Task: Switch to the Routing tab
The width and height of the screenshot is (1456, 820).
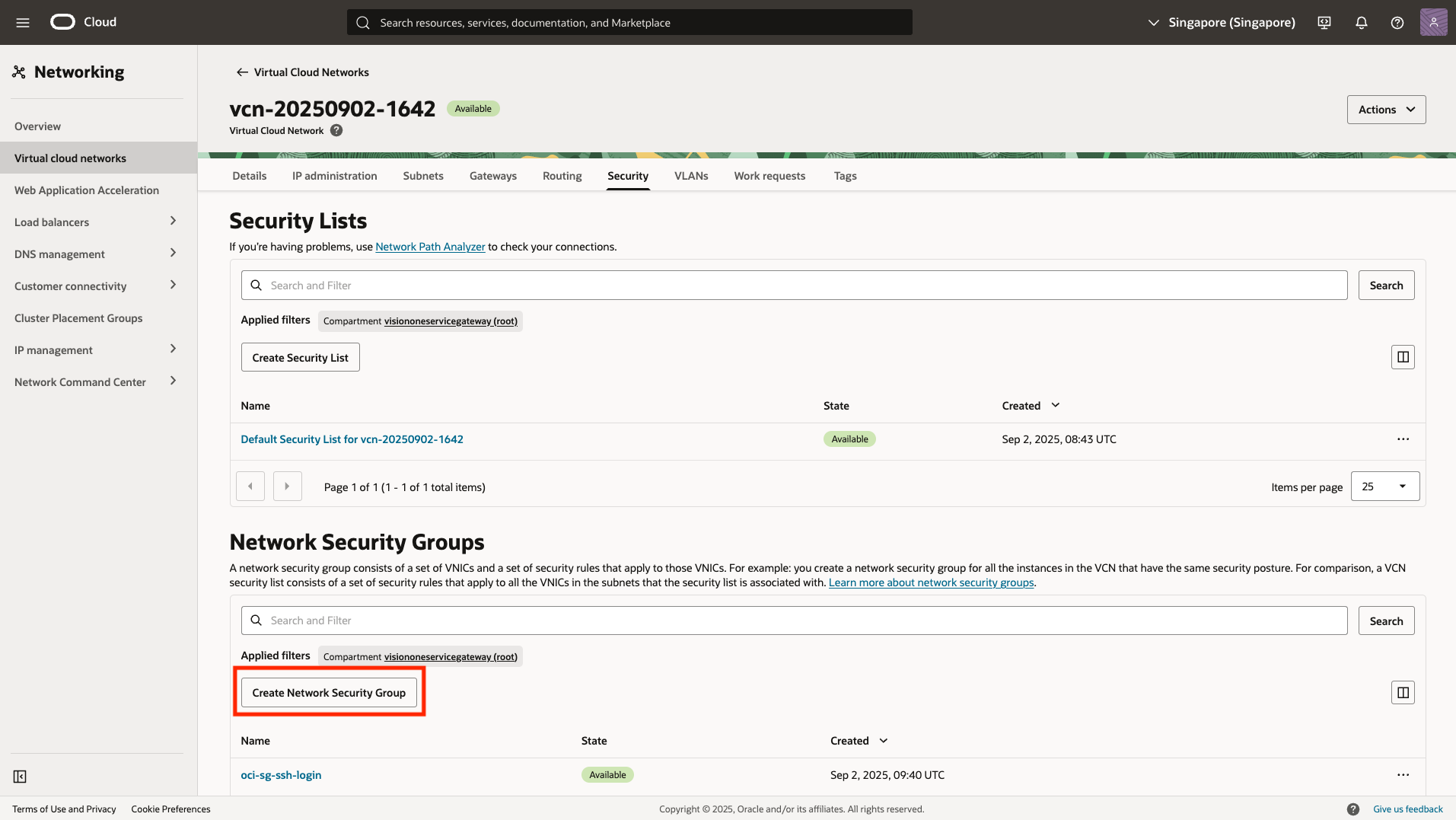Action: (x=562, y=176)
